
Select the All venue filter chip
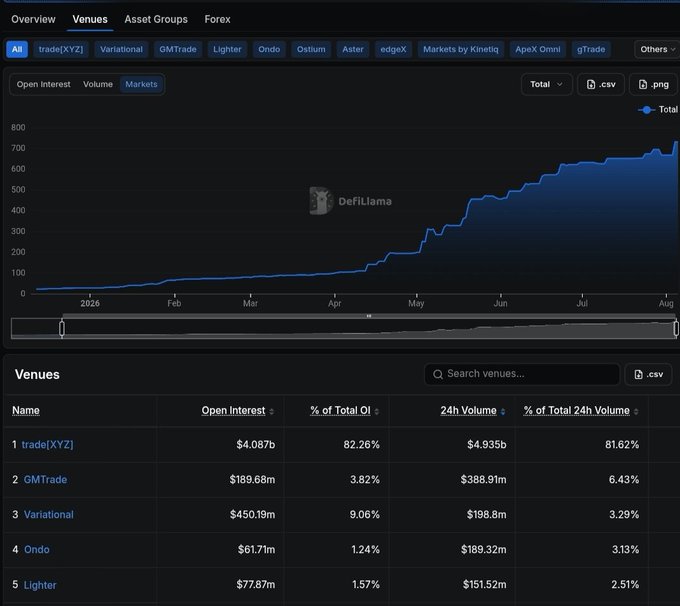tap(17, 49)
